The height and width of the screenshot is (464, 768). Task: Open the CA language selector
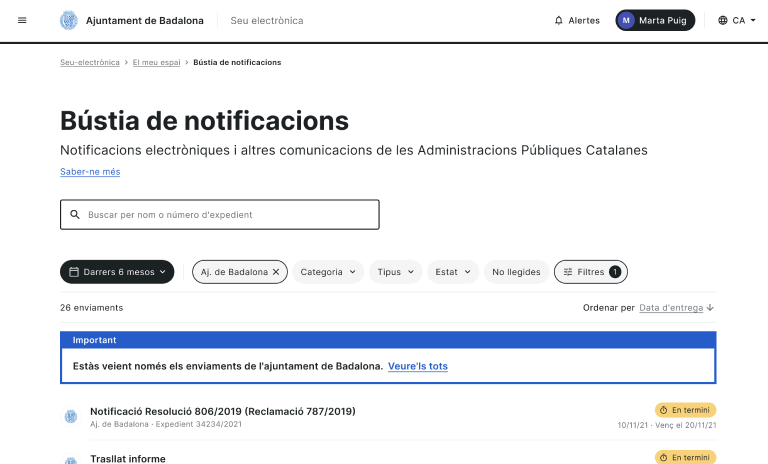[x=737, y=21]
